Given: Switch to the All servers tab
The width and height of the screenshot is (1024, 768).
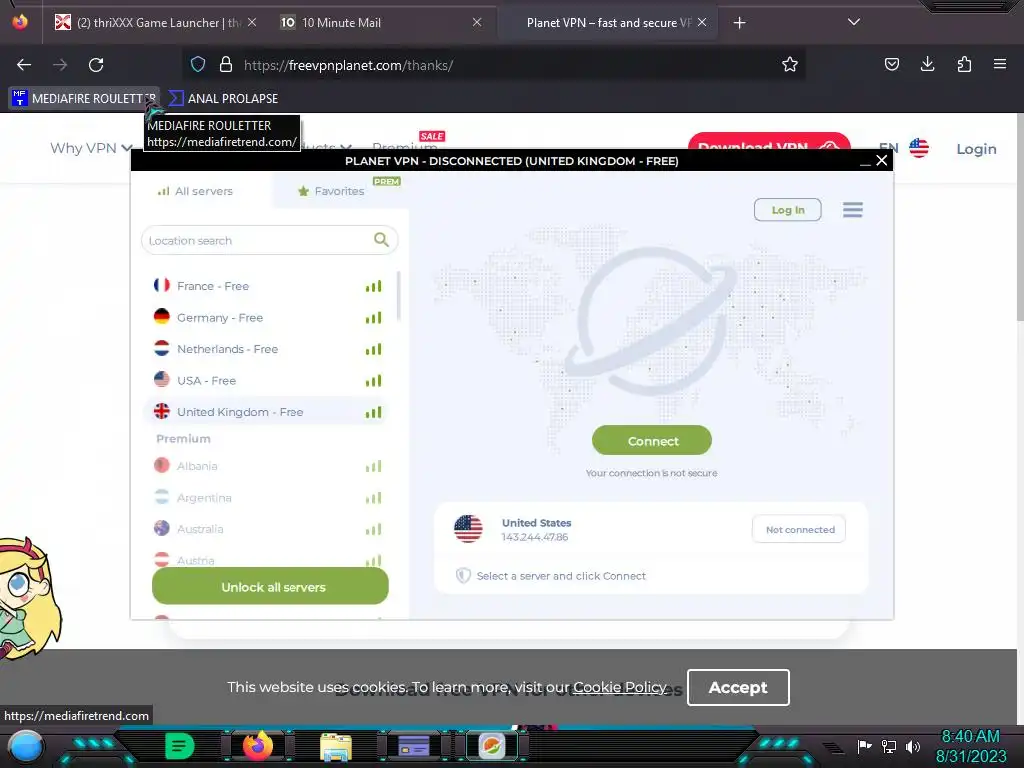Looking at the screenshot, I should pos(195,191).
